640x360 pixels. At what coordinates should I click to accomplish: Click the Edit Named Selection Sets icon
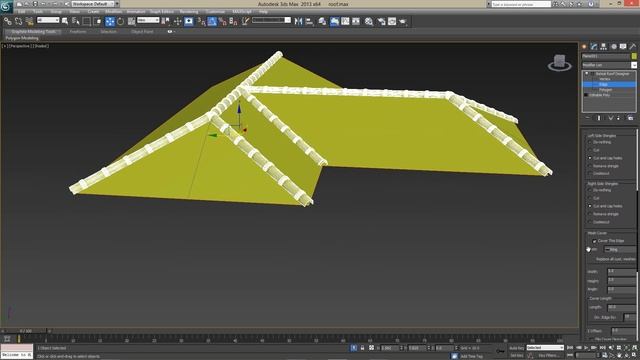[245, 21]
